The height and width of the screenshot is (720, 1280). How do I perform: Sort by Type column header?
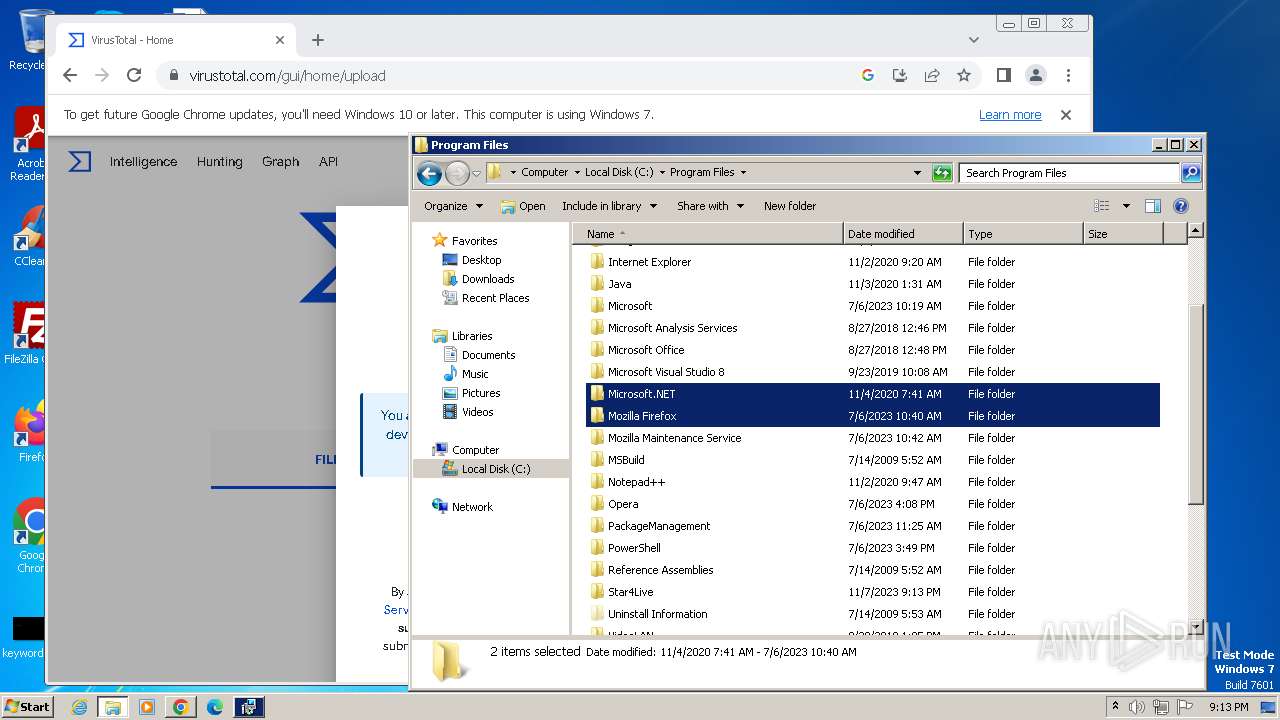(x=1023, y=234)
